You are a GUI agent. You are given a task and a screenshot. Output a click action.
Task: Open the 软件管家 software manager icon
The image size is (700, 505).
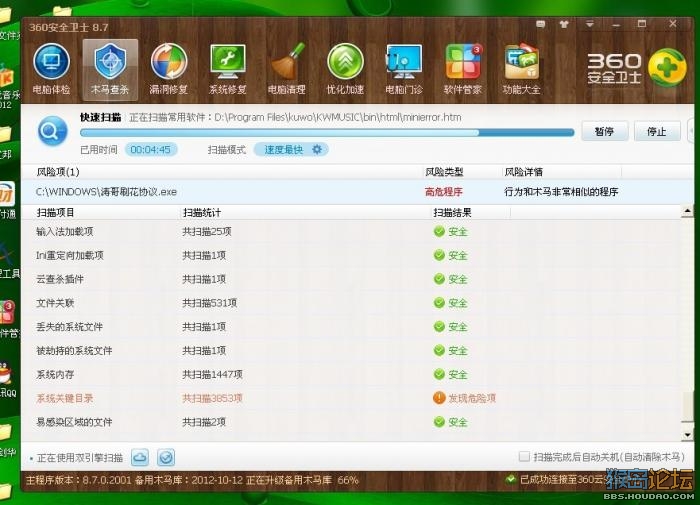pos(463,69)
